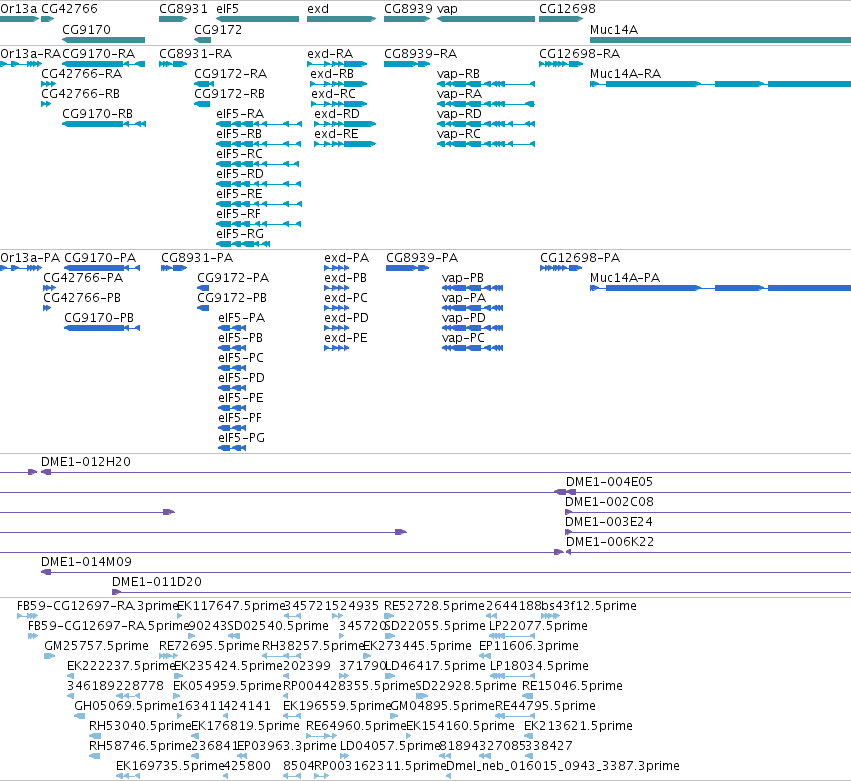The image size is (851, 781).
Task: Click the eIF5-RG transcript label
Action: pos(240,233)
